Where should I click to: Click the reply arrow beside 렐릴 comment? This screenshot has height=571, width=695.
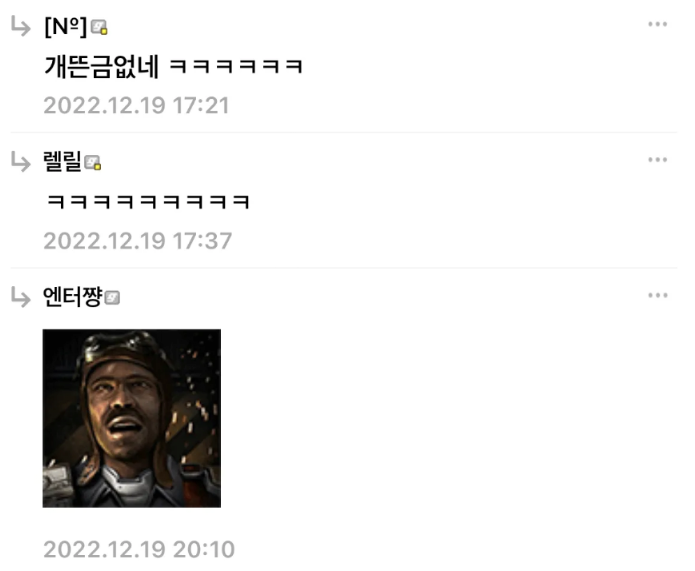point(21,161)
